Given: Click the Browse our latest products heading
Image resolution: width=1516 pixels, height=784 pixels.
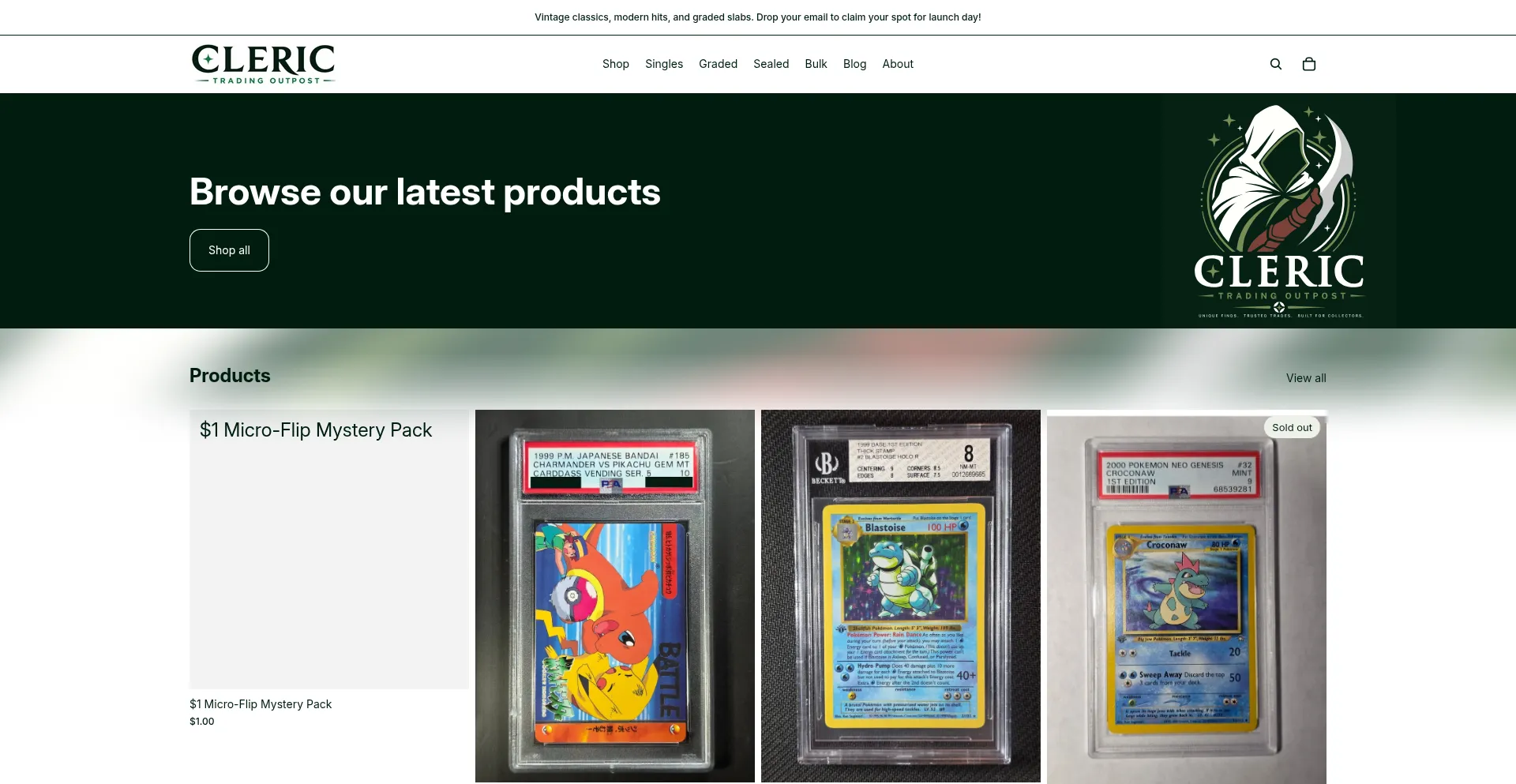Looking at the screenshot, I should tap(425, 192).
